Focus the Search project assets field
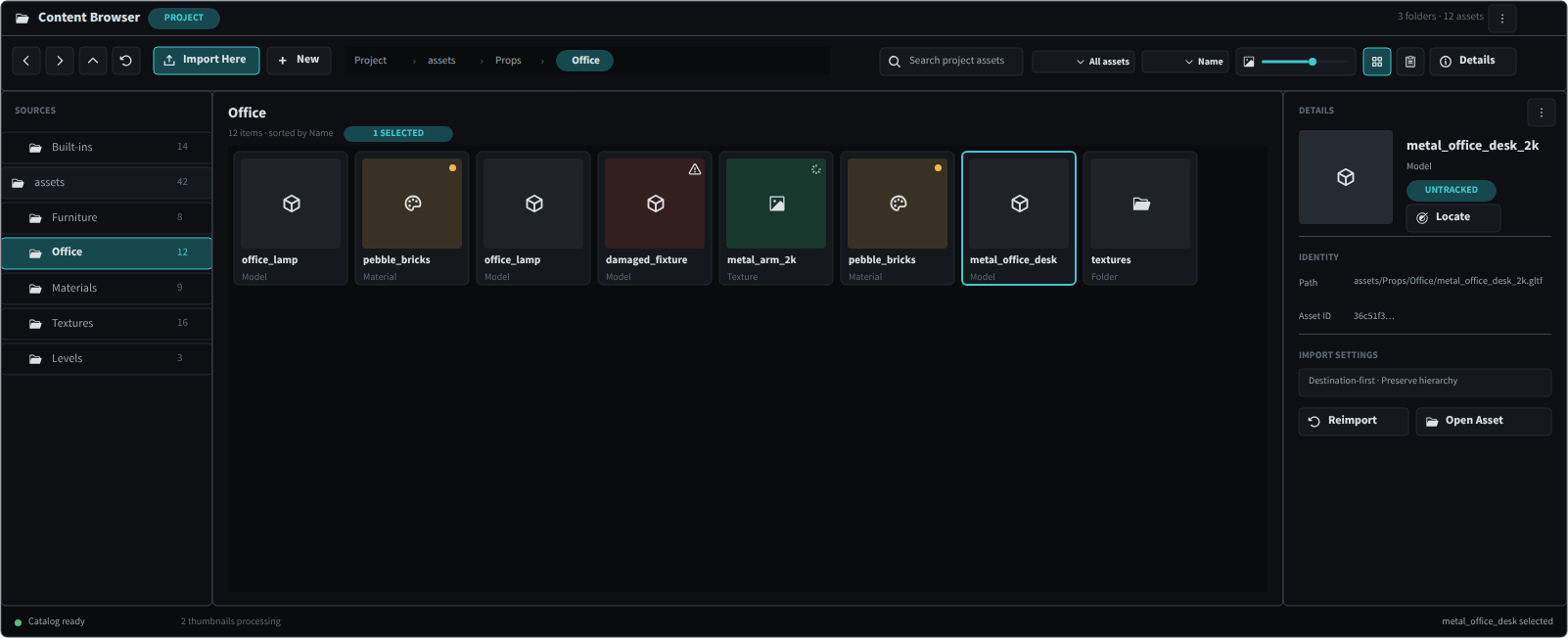The height and width of the screenshot is (638, 1568). pyautogui.click(x=951, y=61)
